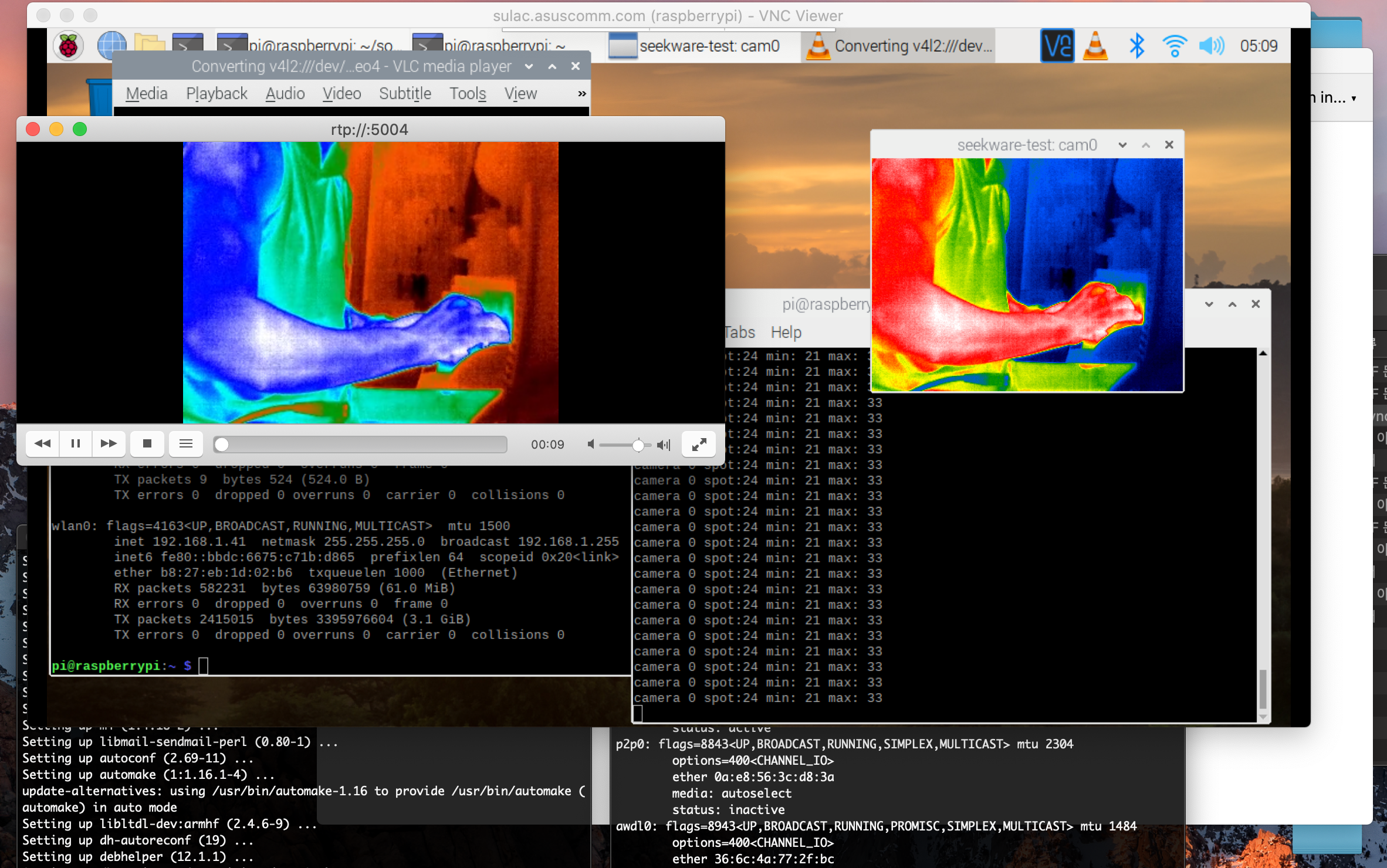Click the 'p2p0: flags=8843' line
Screen dimensions: 1387x868
click(844, 744)
